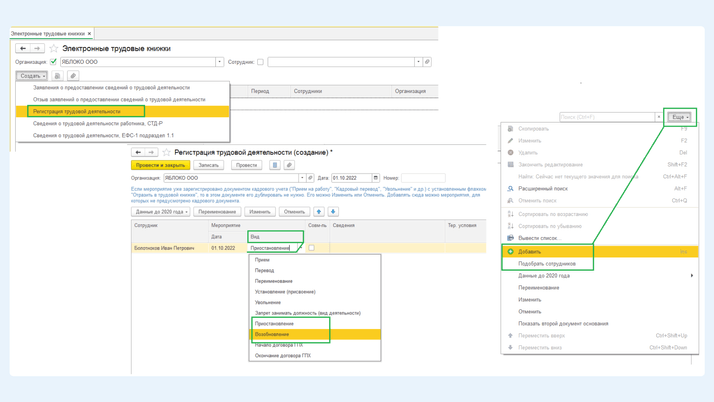Open the calendar picker for Дата field

(x=376, y=178)
